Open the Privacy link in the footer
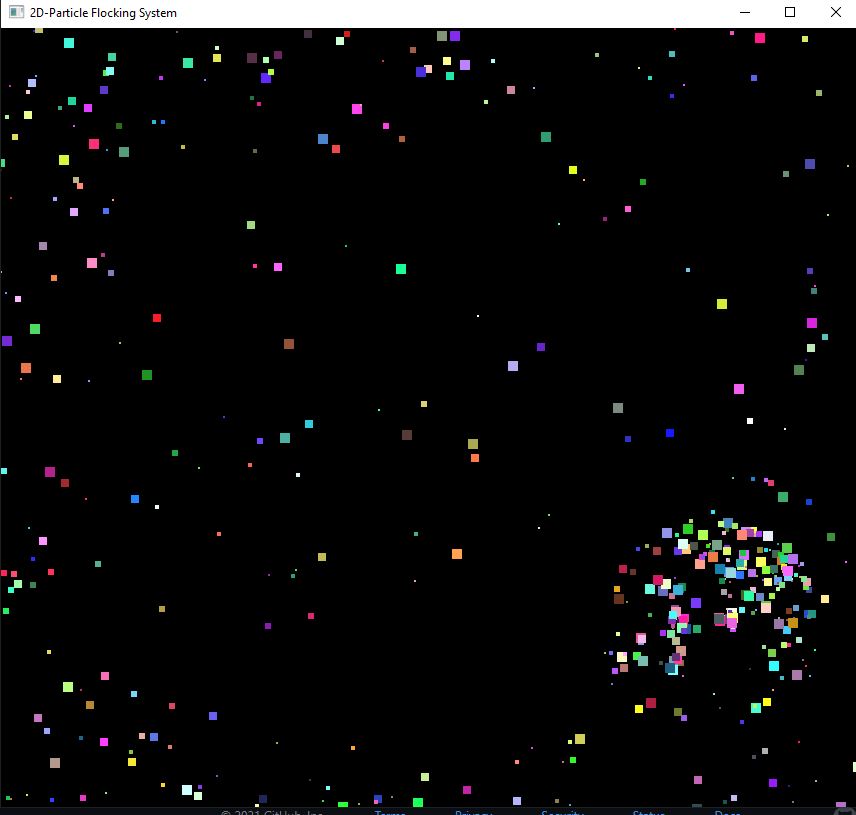 [473, 811]
